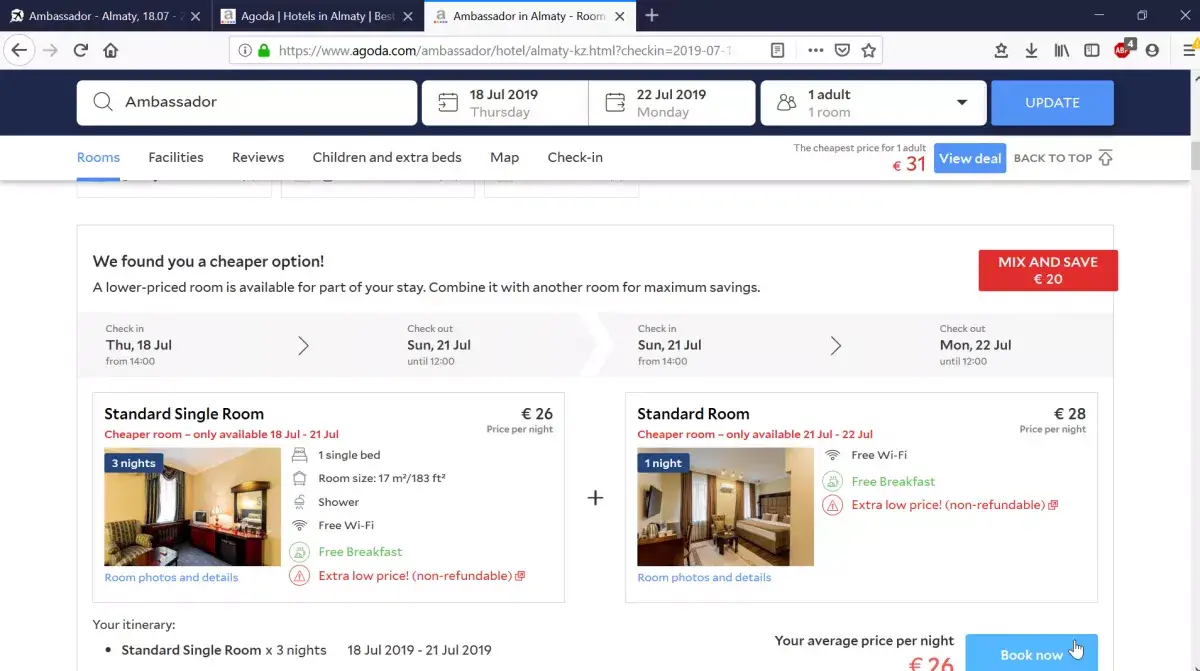Screen dimensions: 1200x671
Task: Click the 'Free Wi-Fi' text in Standard Room
Action: point(879,455)
